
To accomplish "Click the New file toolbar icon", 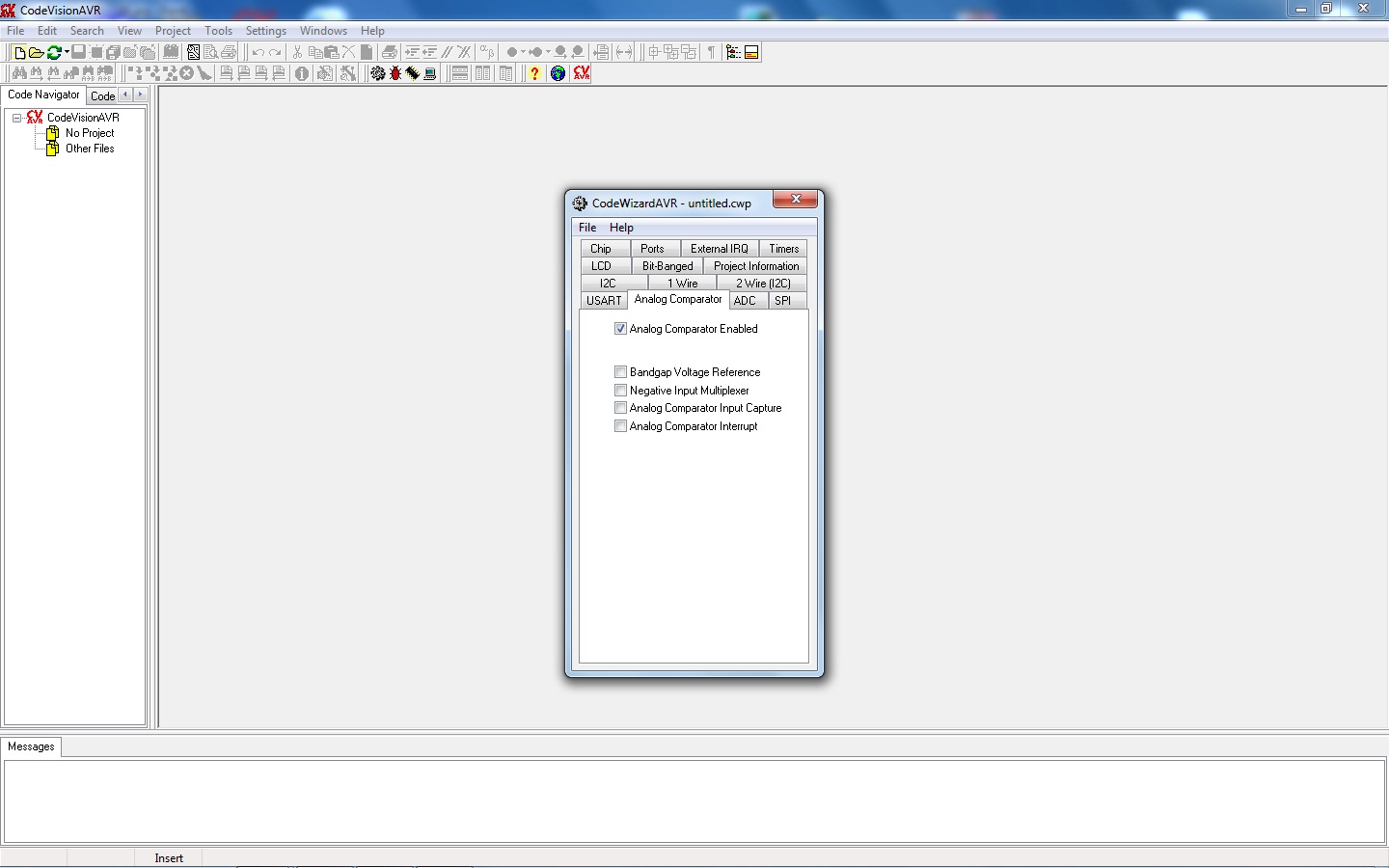I will [x=19, y=52].
